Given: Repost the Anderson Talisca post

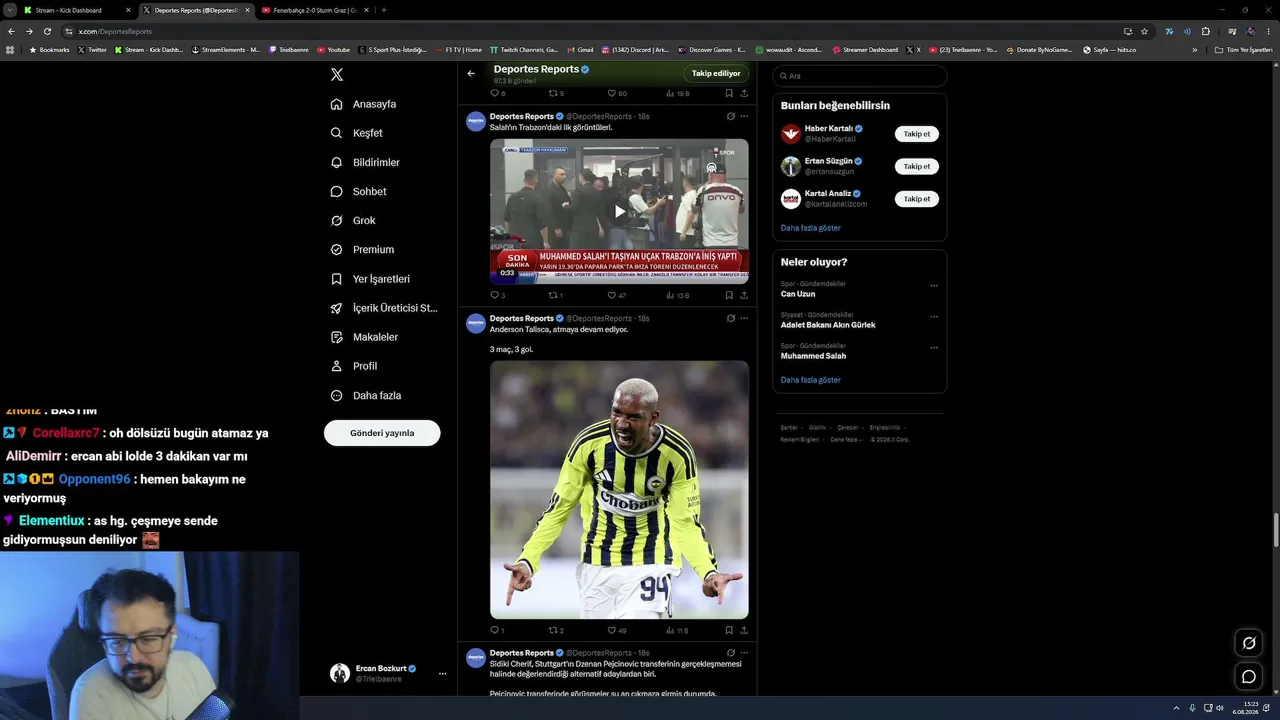Looking at the screenshot, I should (x=553, y=630).
